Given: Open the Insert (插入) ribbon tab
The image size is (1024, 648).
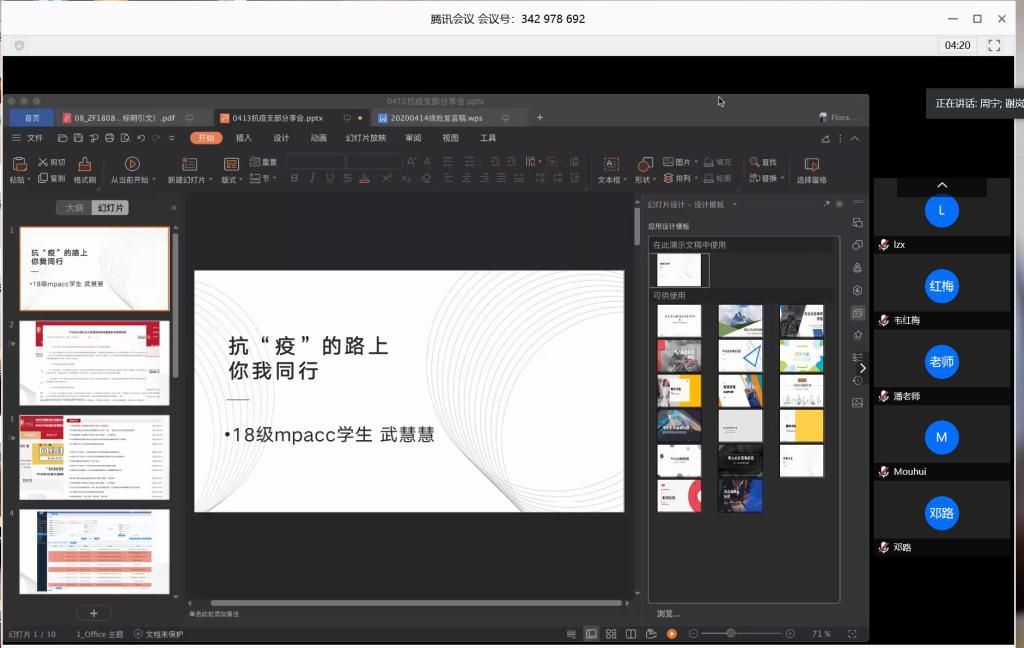Looking at the screenshot, I should pos(243,138).
